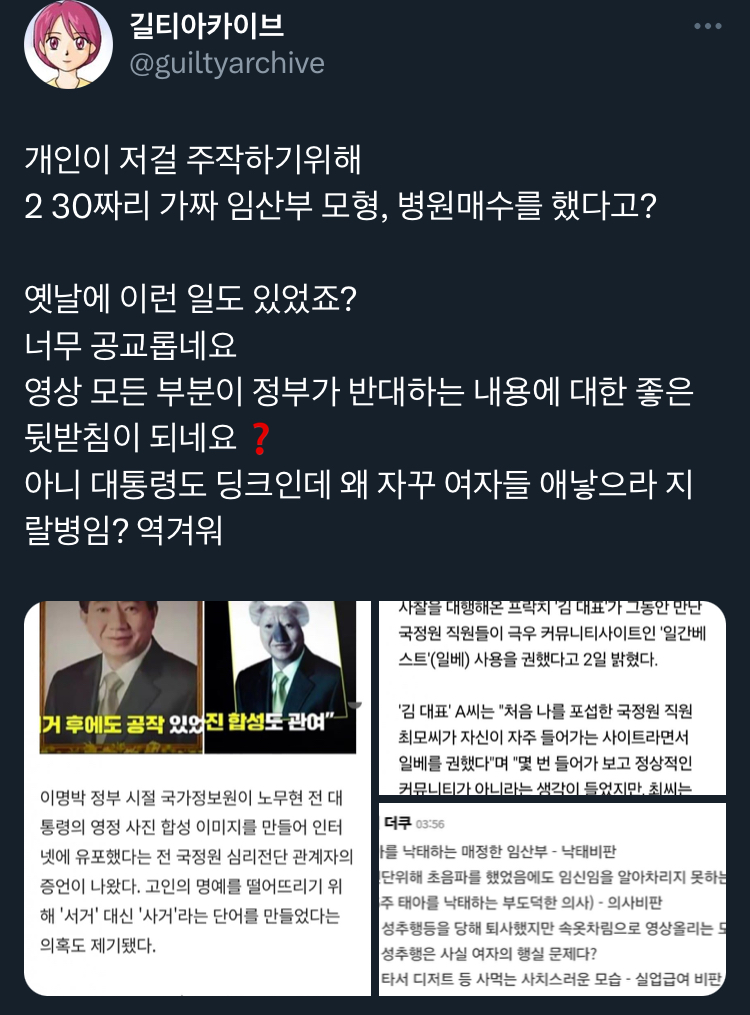The width and height of the screenshot is (750, 1015).
Task: Open attached image about 국정원 직원들 일베
Action: coord(552,697)
